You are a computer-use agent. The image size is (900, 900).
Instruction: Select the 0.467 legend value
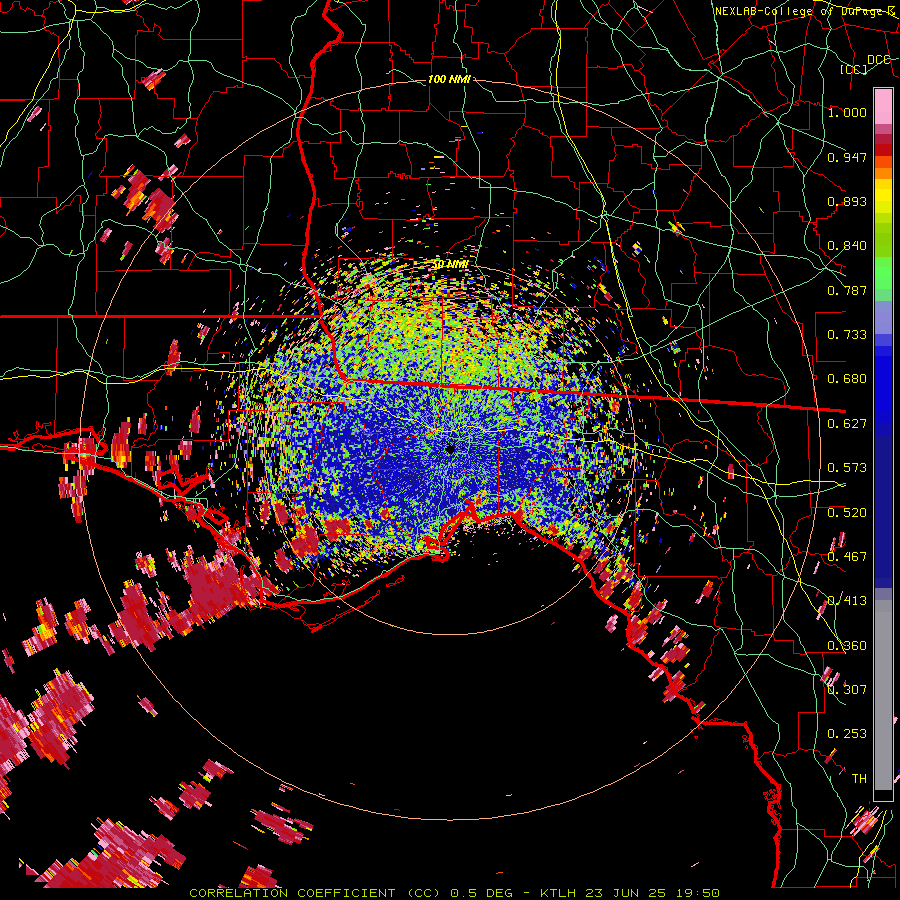[x=847, y=557]
